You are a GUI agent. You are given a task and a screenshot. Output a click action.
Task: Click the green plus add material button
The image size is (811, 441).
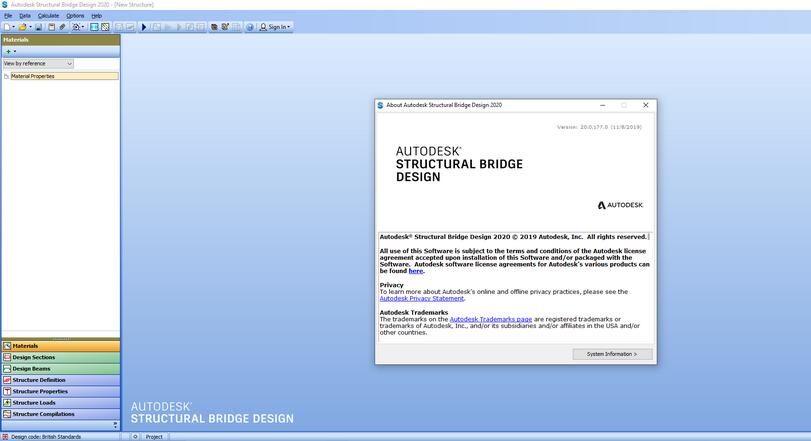[8, 52]
